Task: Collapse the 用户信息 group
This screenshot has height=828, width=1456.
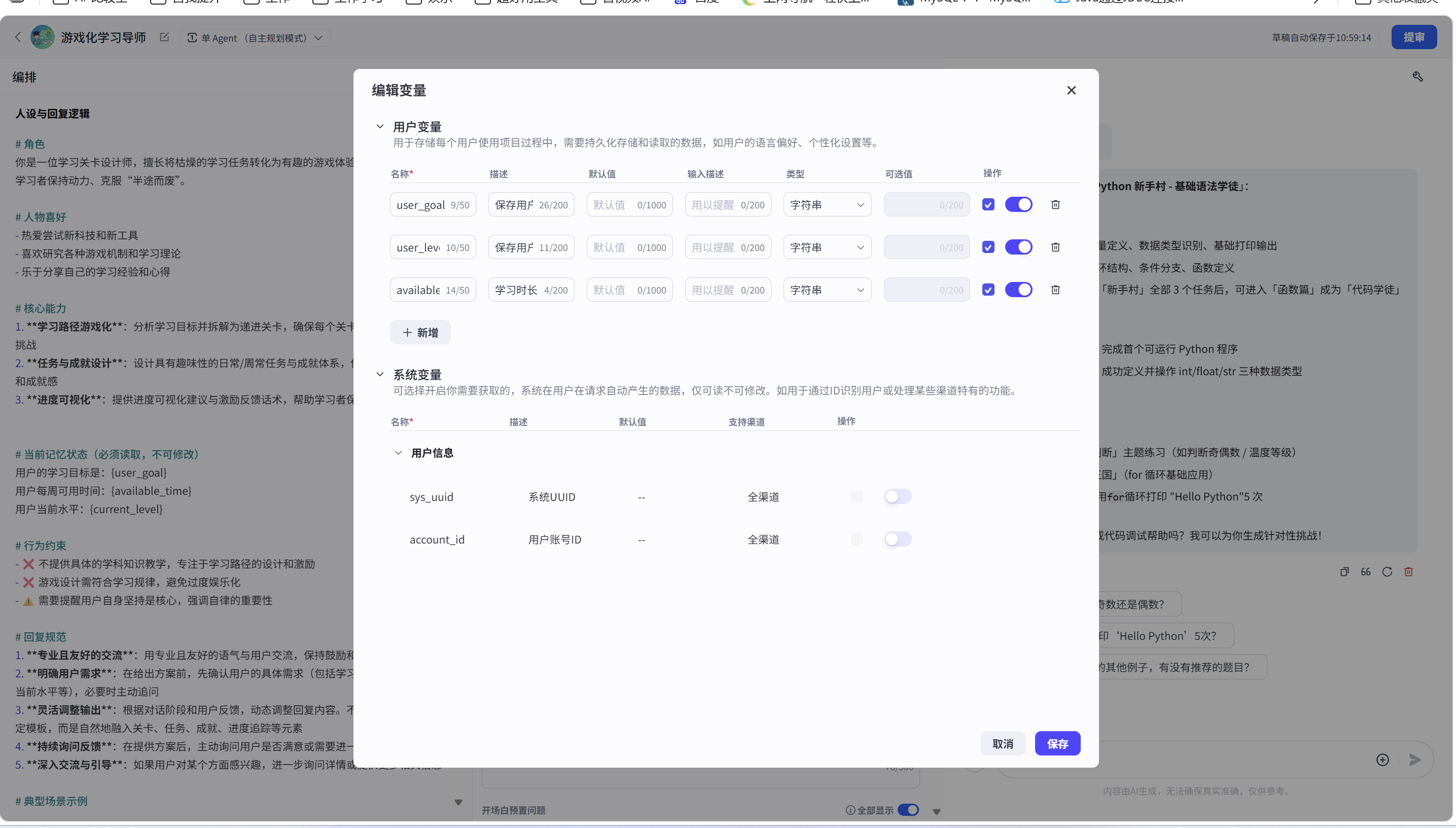Action: point(398,453)
